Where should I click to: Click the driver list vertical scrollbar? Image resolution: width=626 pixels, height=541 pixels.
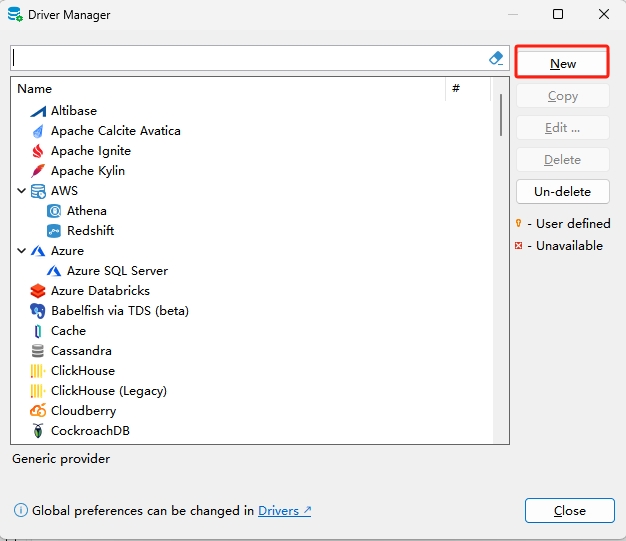tap(500, 115)
